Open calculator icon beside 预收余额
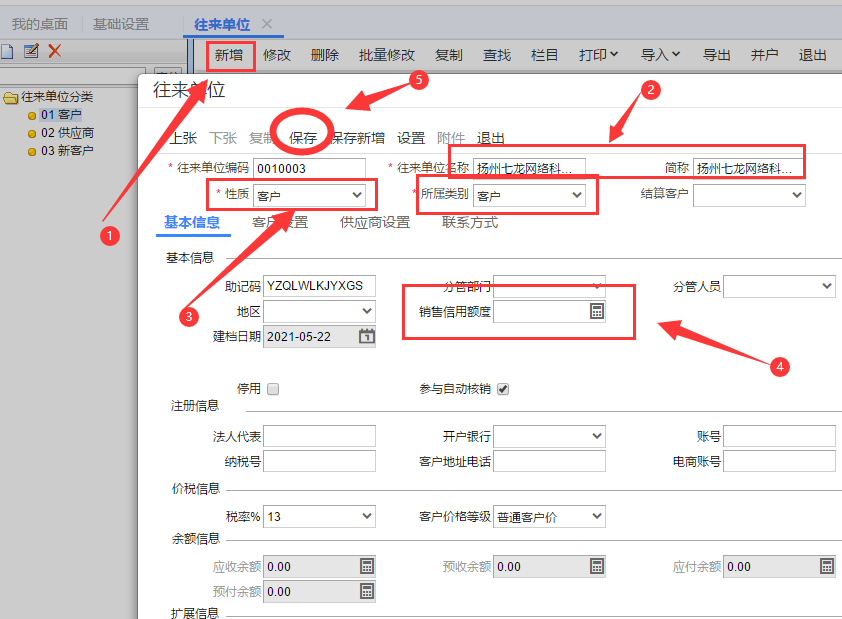Screen dimensions: 842x619 (x=597, y=566)
